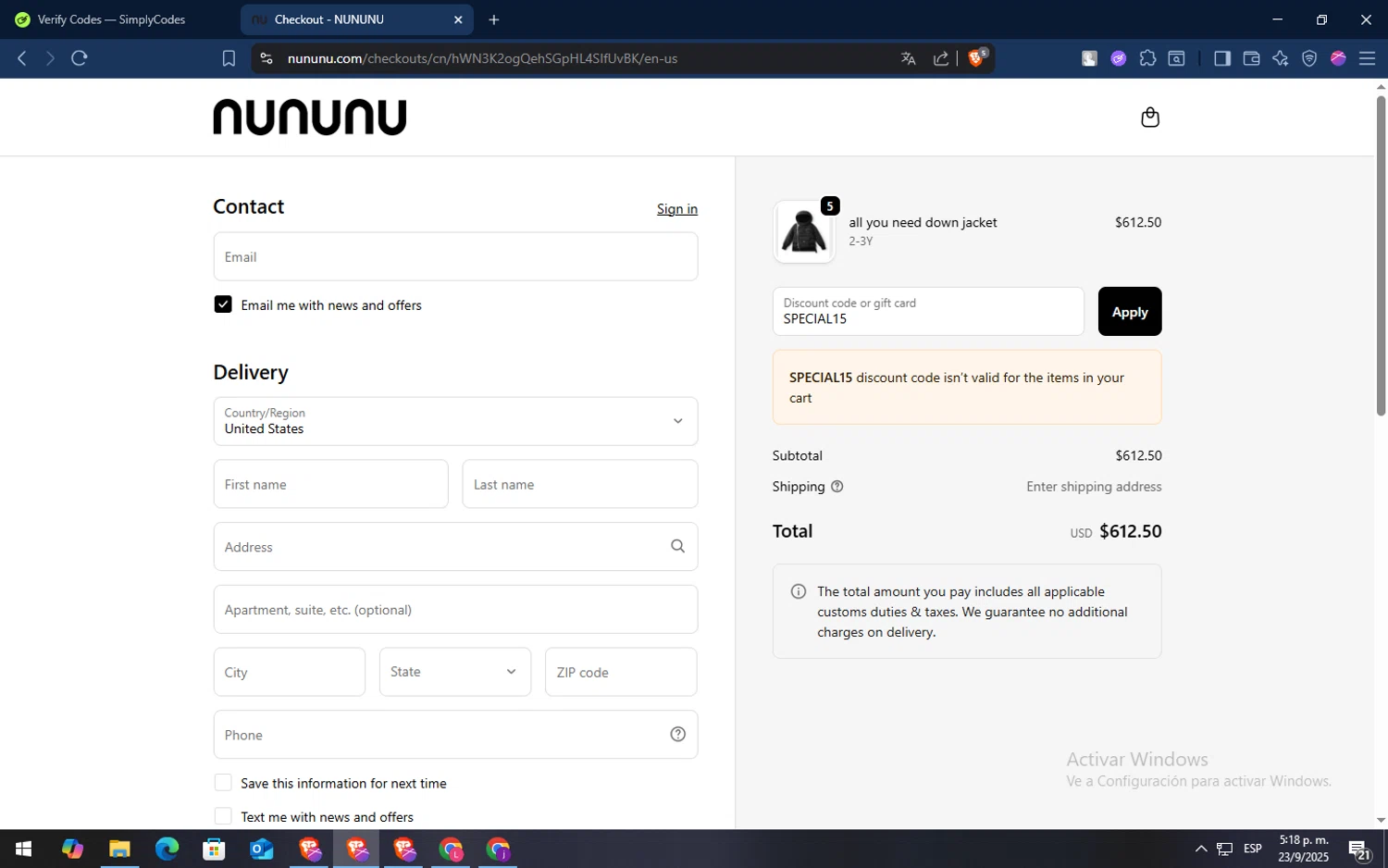Viewport: 1388px width, 868px height.
Task: Show hidden system tray icons chevron
Action: (x=1201, y=849)
